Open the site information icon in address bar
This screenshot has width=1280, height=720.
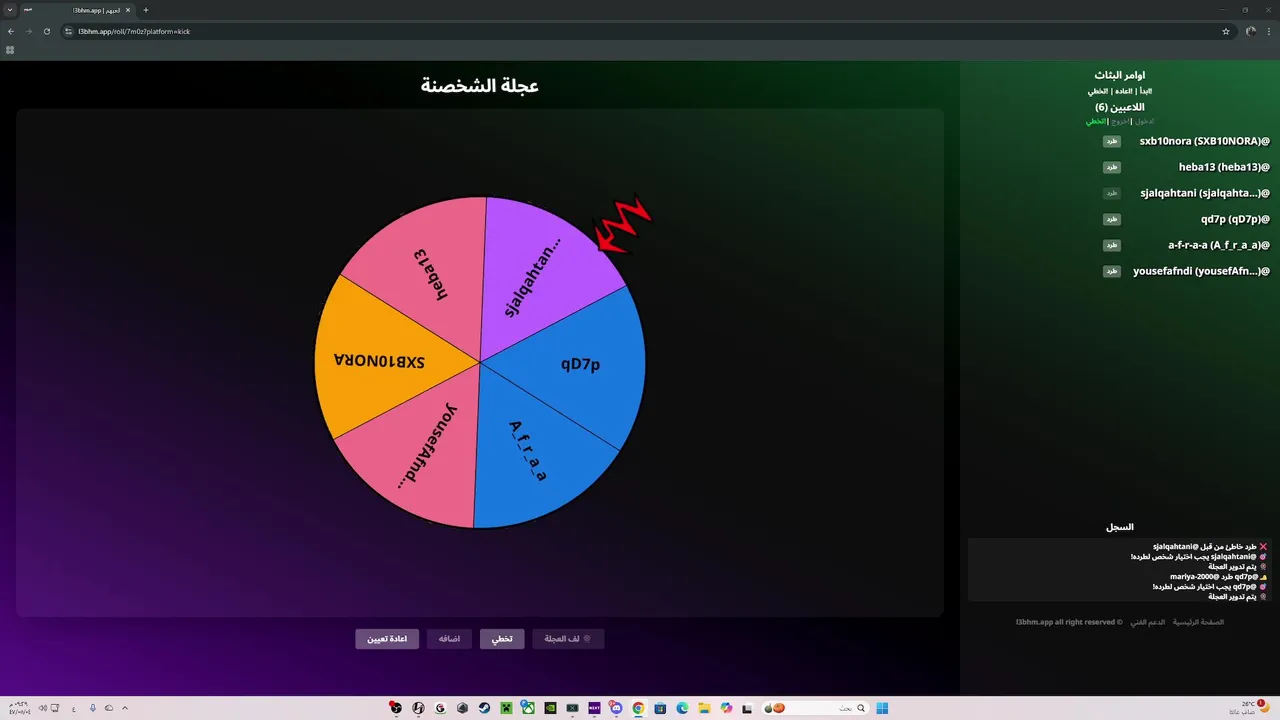coord(68,31)
